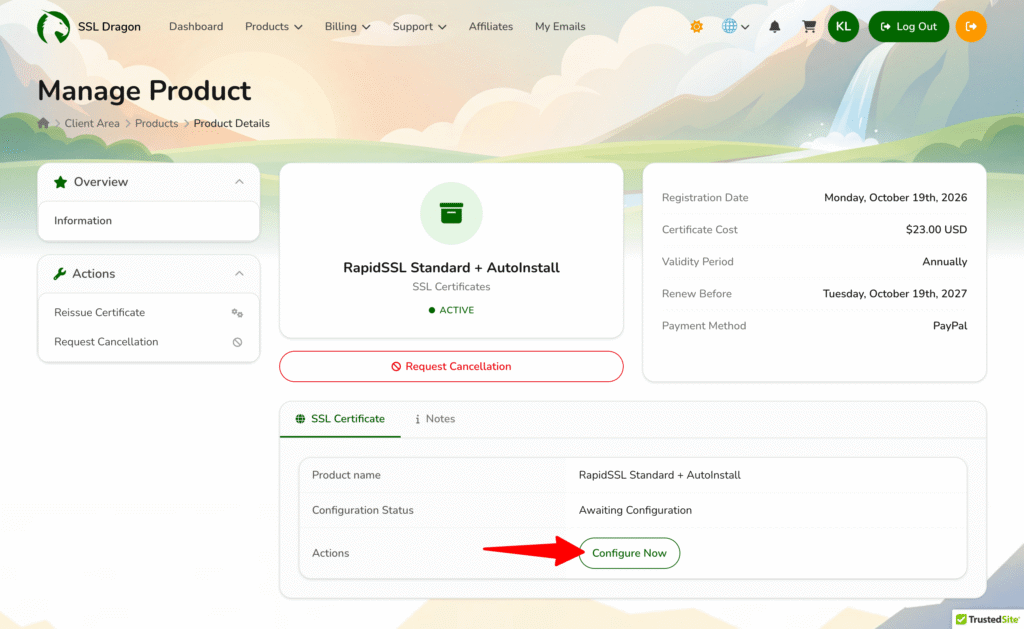The image size is (1024, 629).
Task: Expand the Billing dropdown menu
Action: tap(347, 27)
